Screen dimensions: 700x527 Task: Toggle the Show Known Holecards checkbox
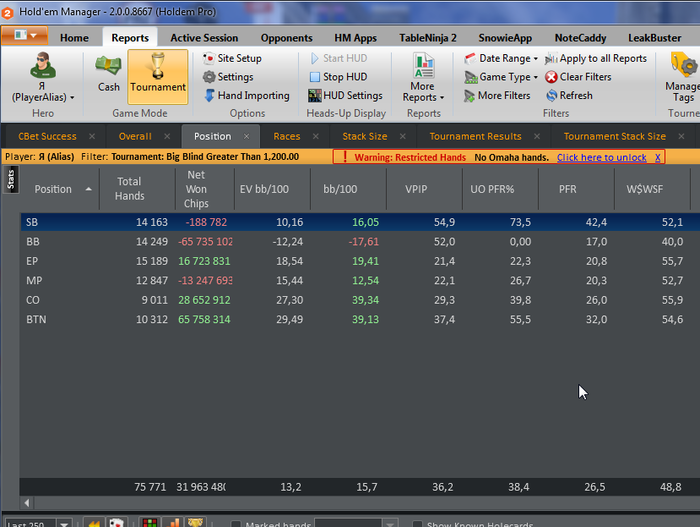click(417, 524)
